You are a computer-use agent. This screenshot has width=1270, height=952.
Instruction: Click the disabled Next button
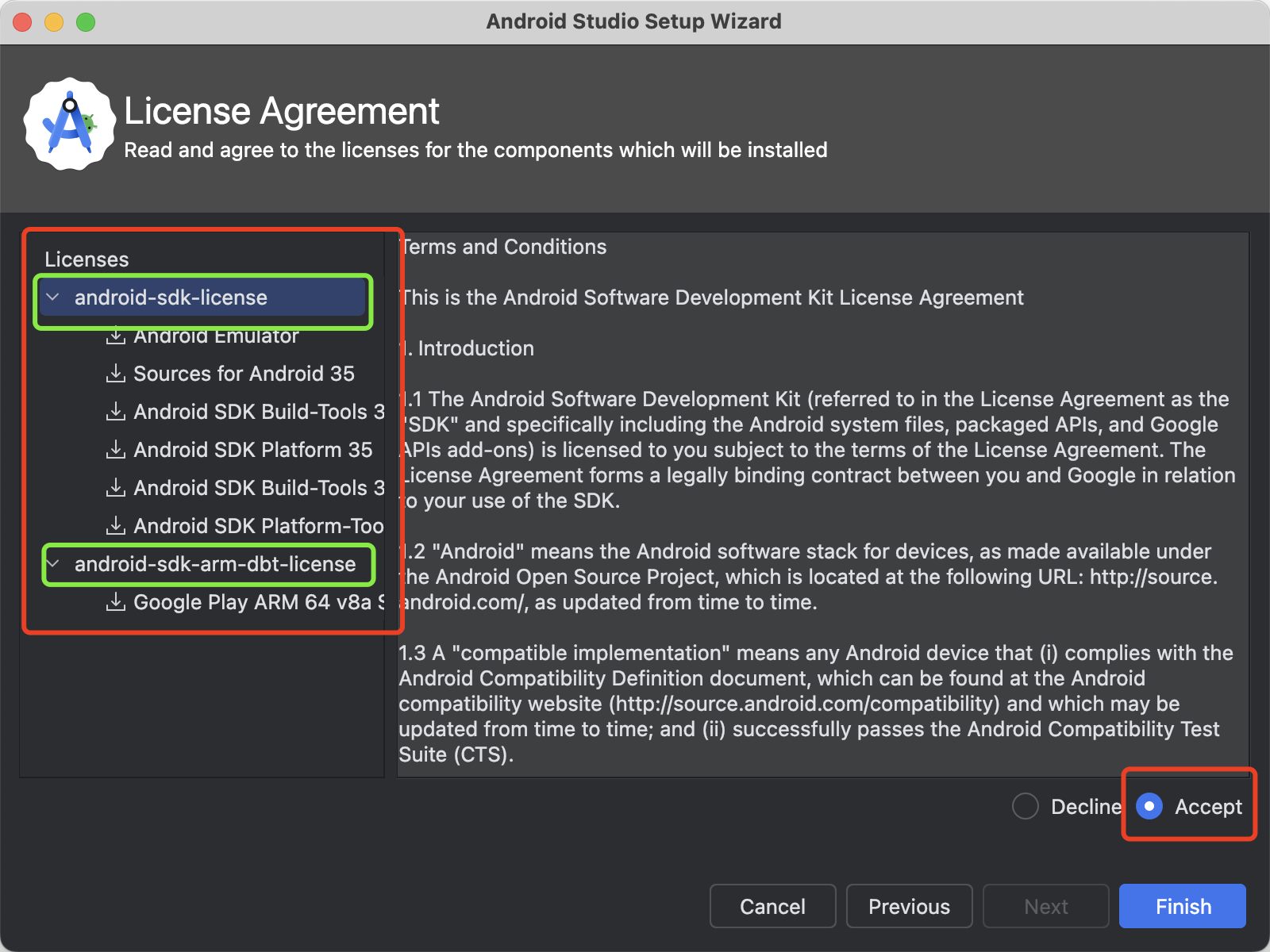[1045, 906]
